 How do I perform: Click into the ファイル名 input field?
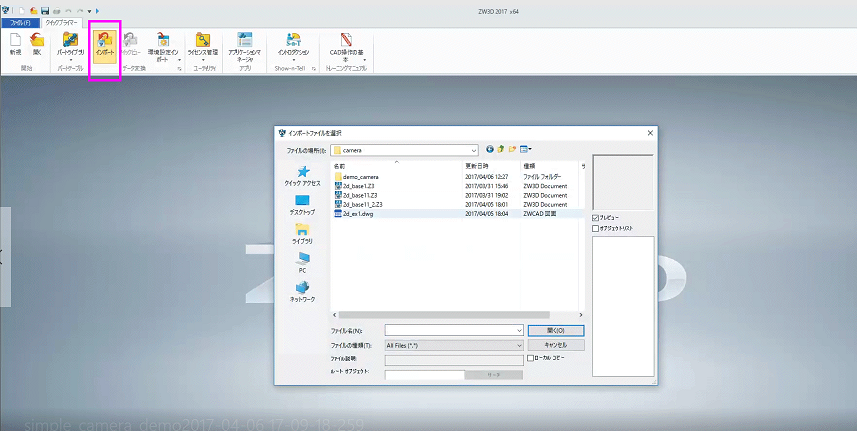450,330
